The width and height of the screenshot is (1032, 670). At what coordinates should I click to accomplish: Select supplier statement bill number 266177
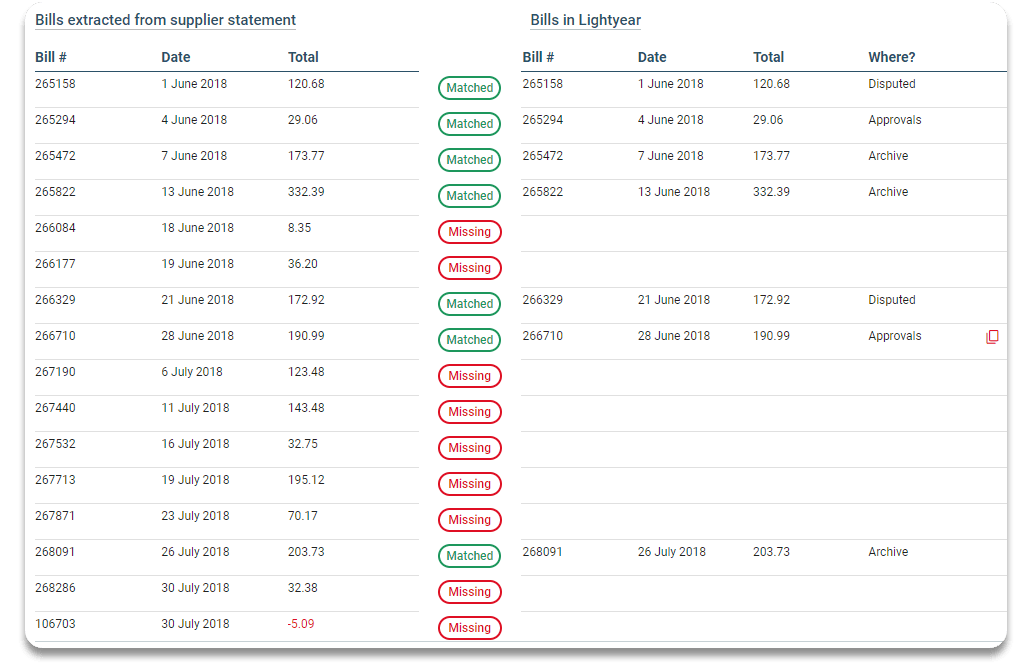pyautogui.click(x=55, y=264)
